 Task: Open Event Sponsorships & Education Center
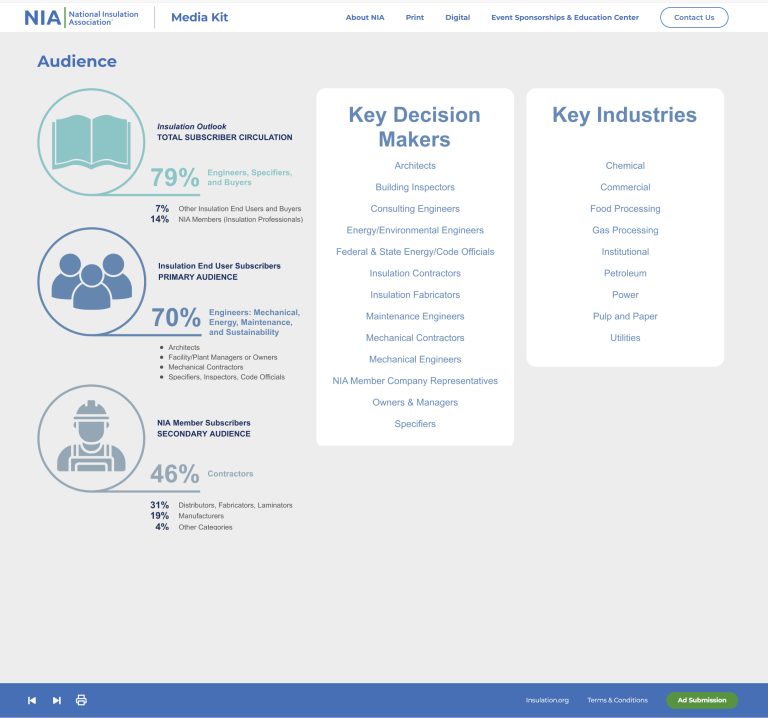click(x=564, y=17)
